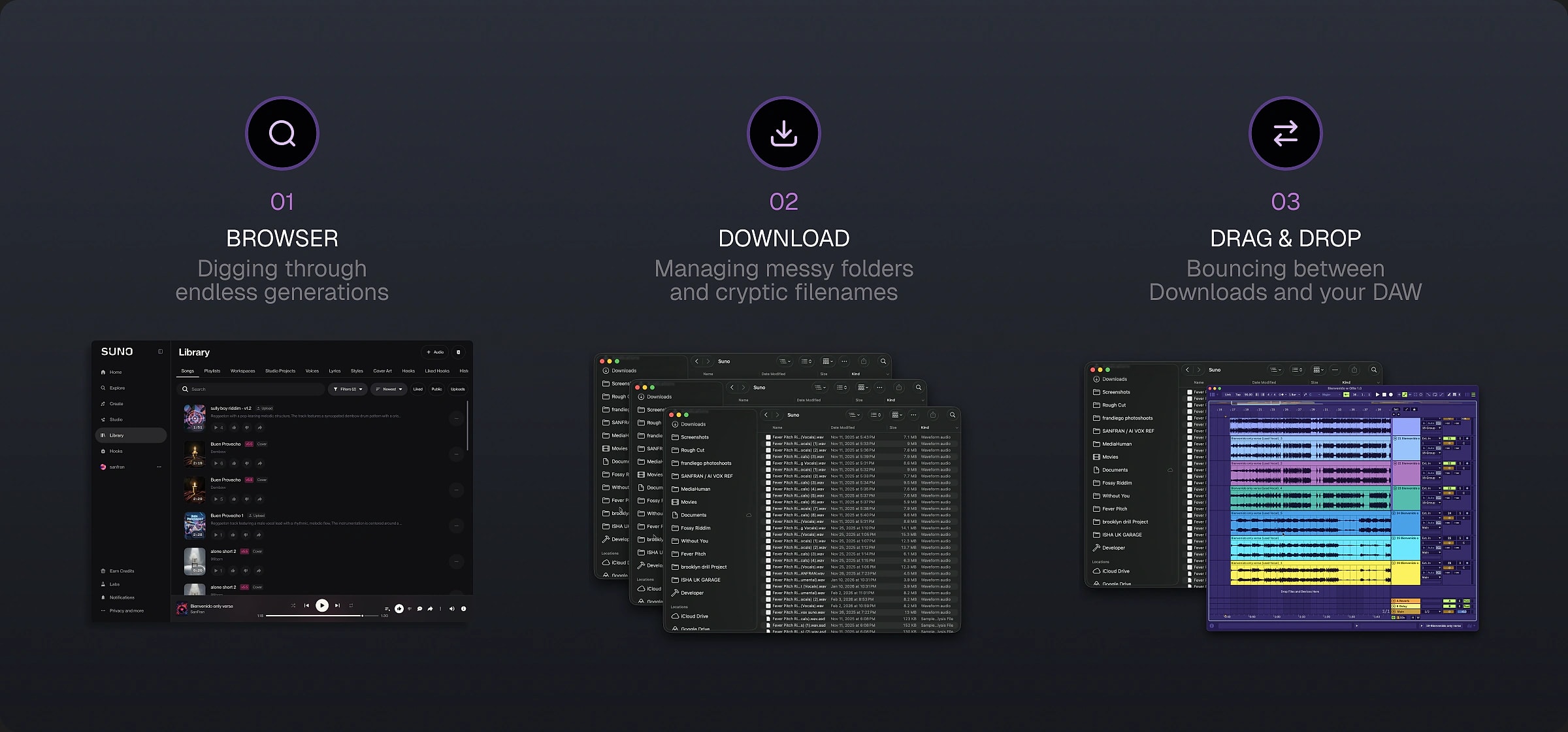Sort by Kind column in front Finder window
This screenshot has height=732, width=1568.
coord(925,427)
